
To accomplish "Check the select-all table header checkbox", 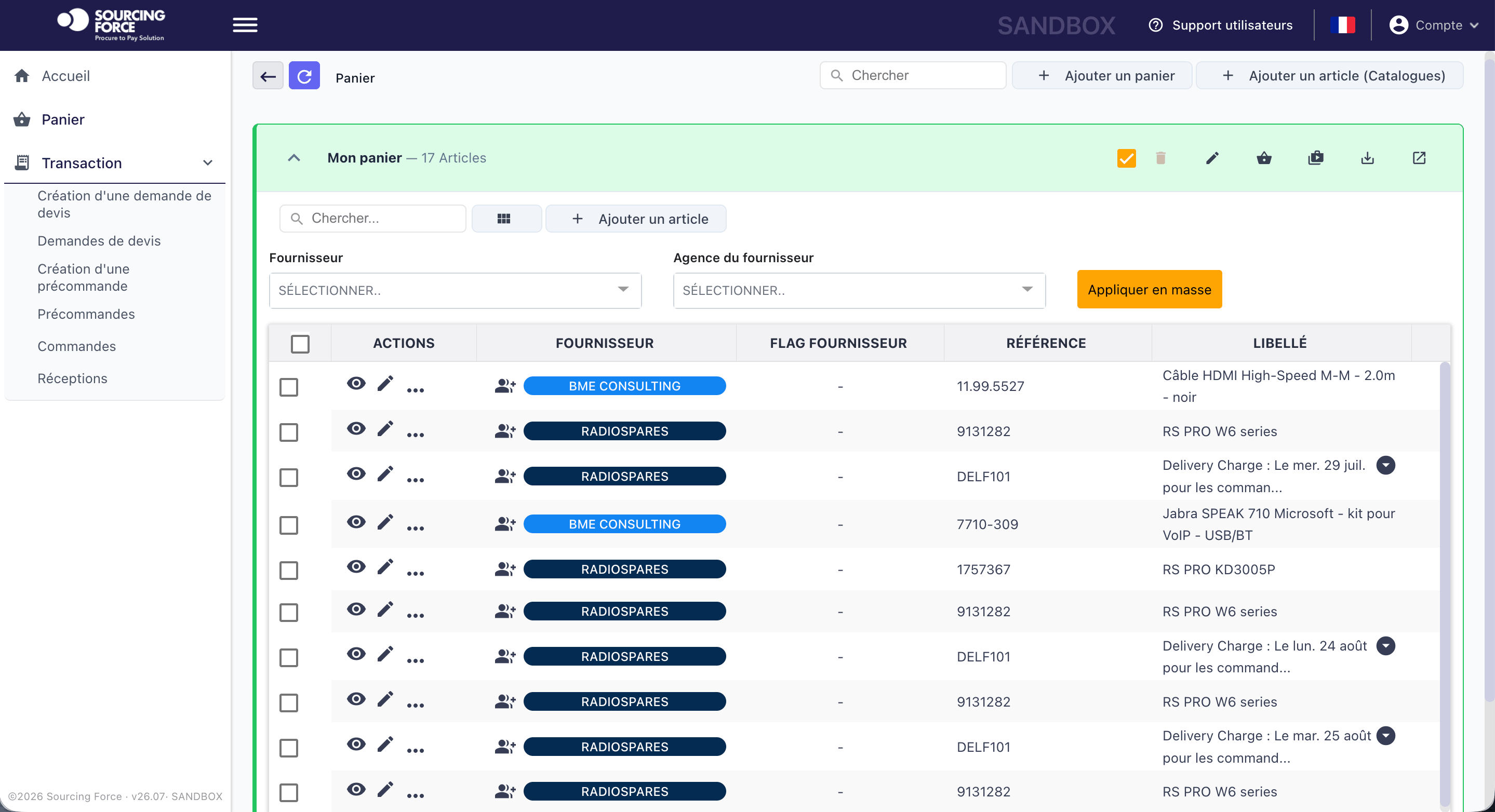I will pyautogui.click(x=300, y=343).
